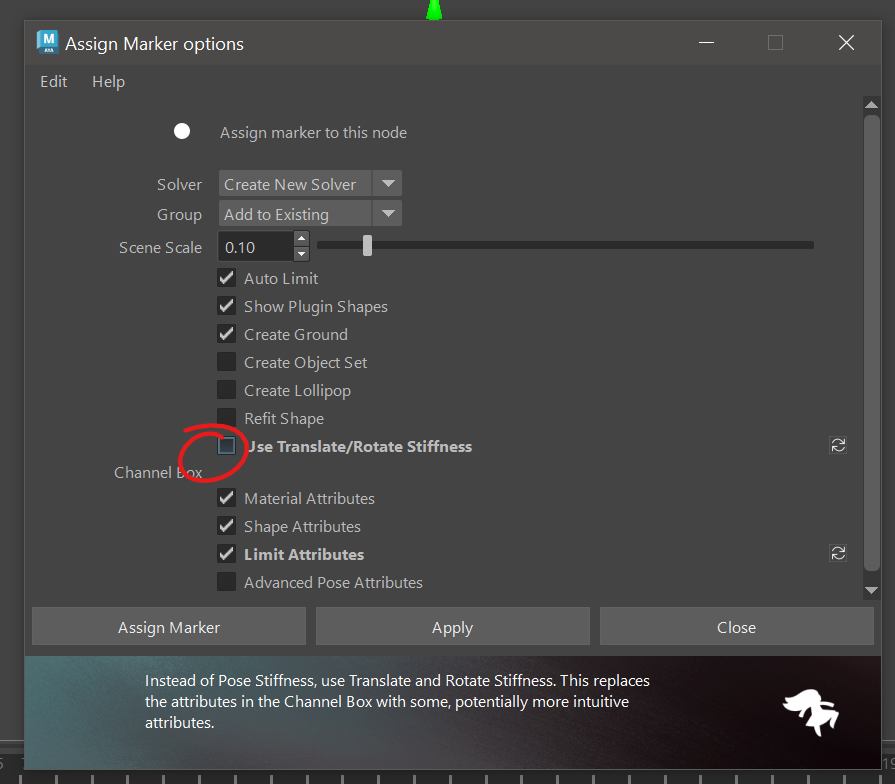Enable the Create Lollipop checkbox

point(227,390)
